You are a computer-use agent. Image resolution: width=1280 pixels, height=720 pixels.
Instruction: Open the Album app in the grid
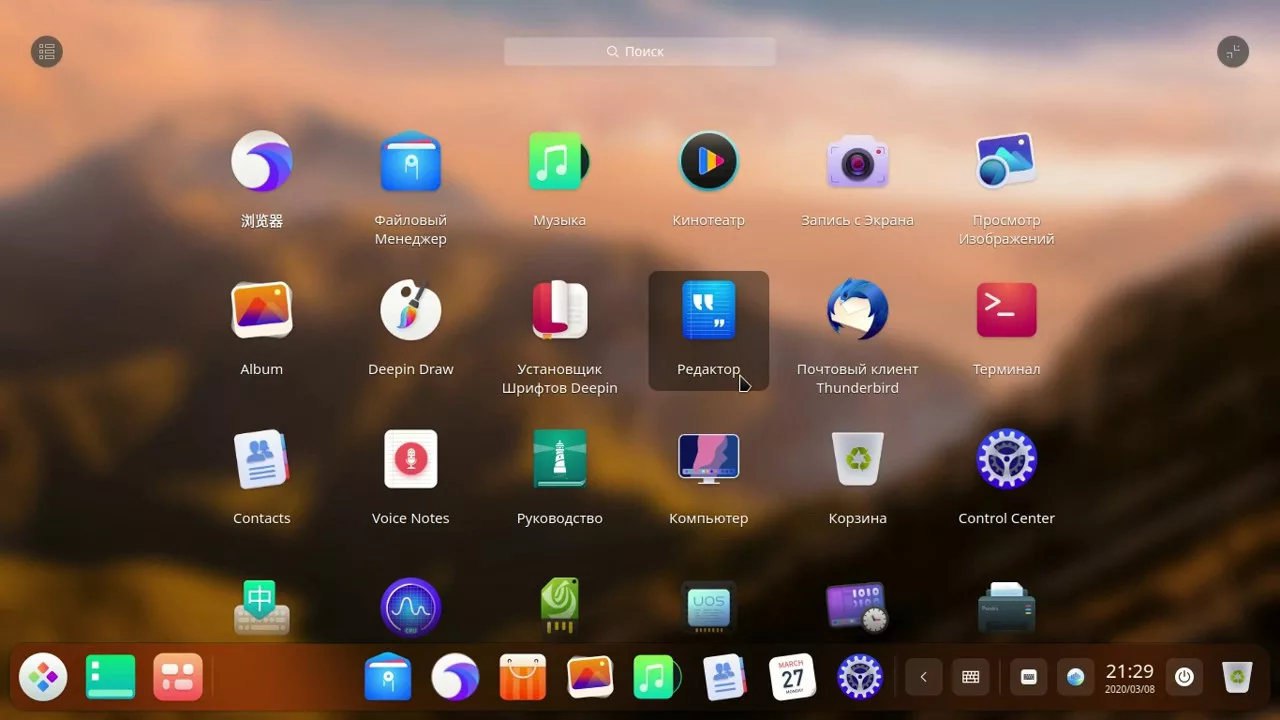tap(261, 310)
